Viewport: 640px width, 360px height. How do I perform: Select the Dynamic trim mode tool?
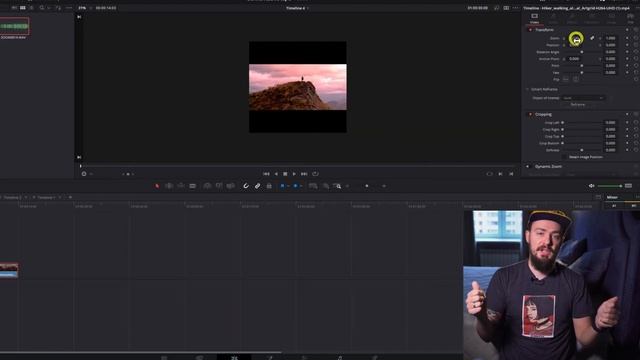point(181,186)
